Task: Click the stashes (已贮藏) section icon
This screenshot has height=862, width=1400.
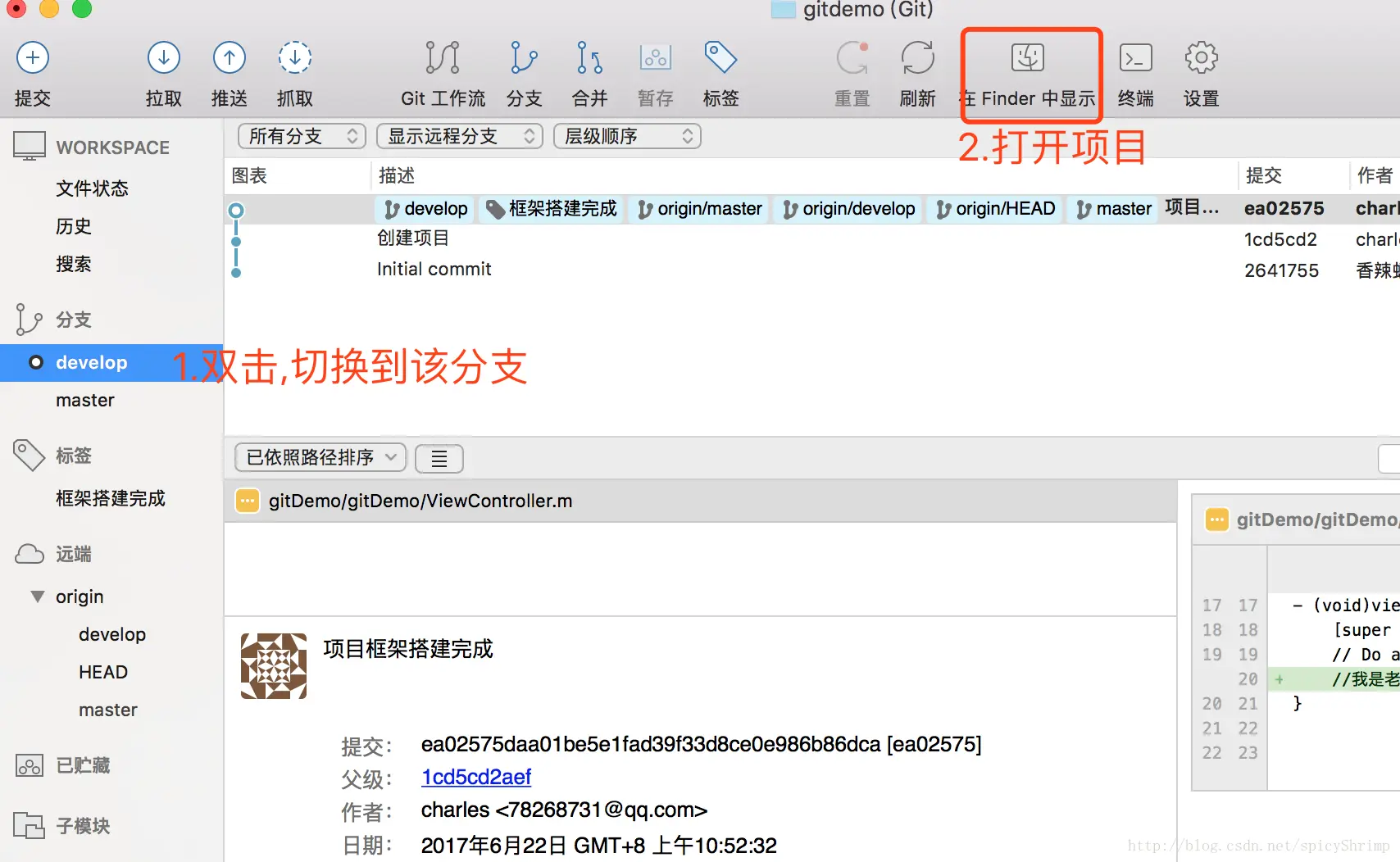Action: click(x=30, y=765)
